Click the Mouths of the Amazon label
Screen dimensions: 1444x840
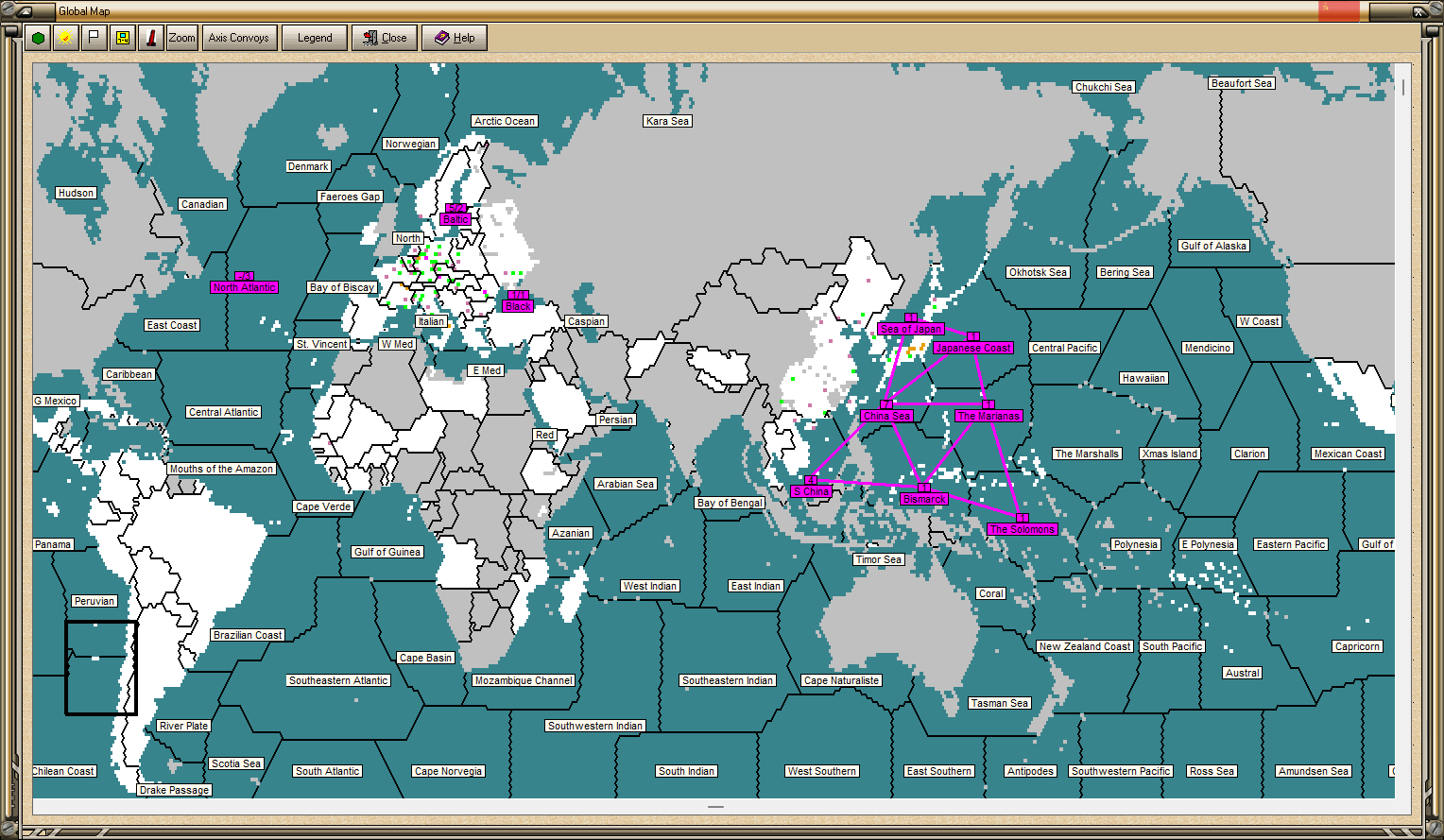(x=221, y=469)
